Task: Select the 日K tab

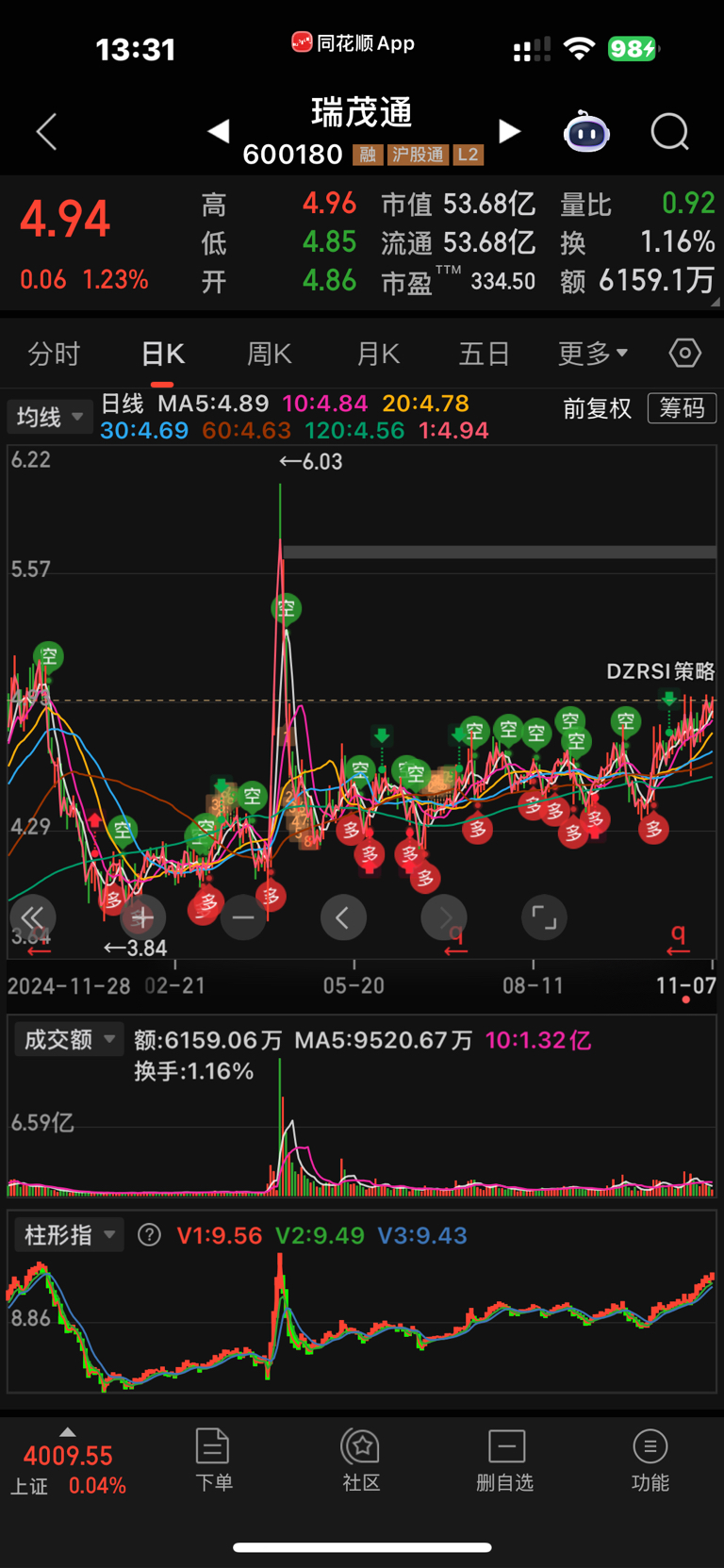Action: (x=162, y=354)
